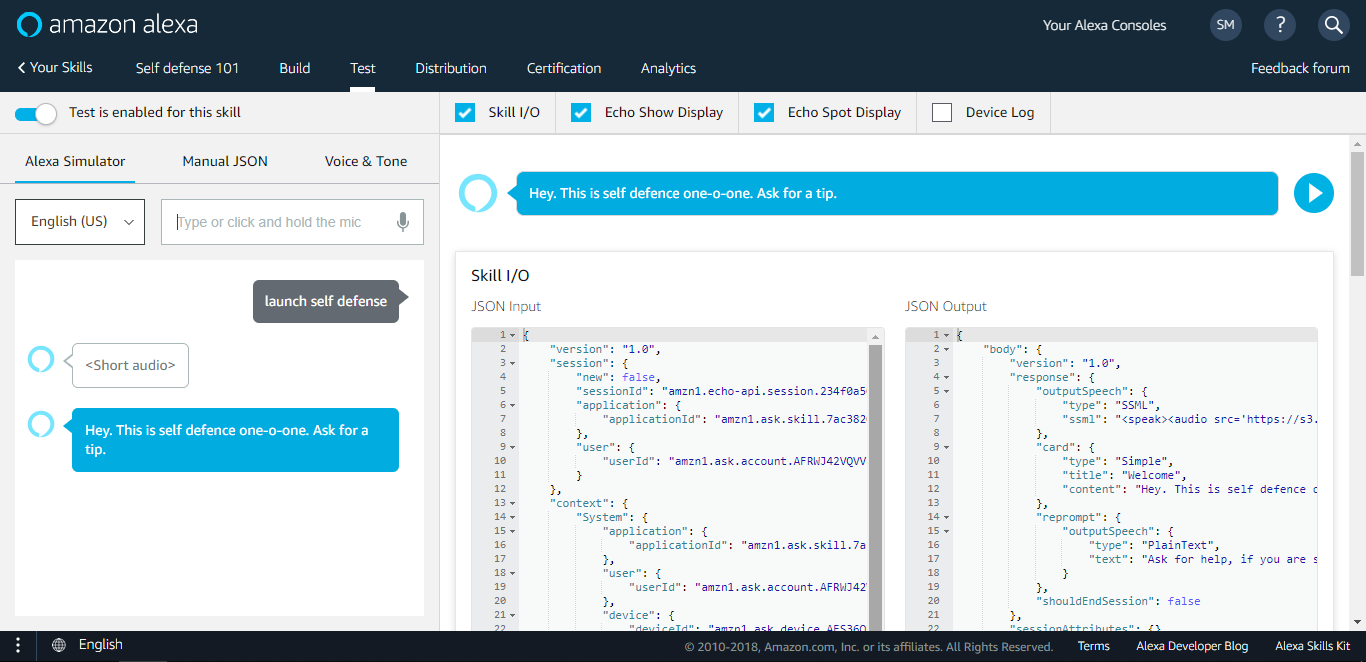Click the page vertical scrollbar thumb
The width and height of the screenshot is (1366, 662).
(x=1357, y=214)
